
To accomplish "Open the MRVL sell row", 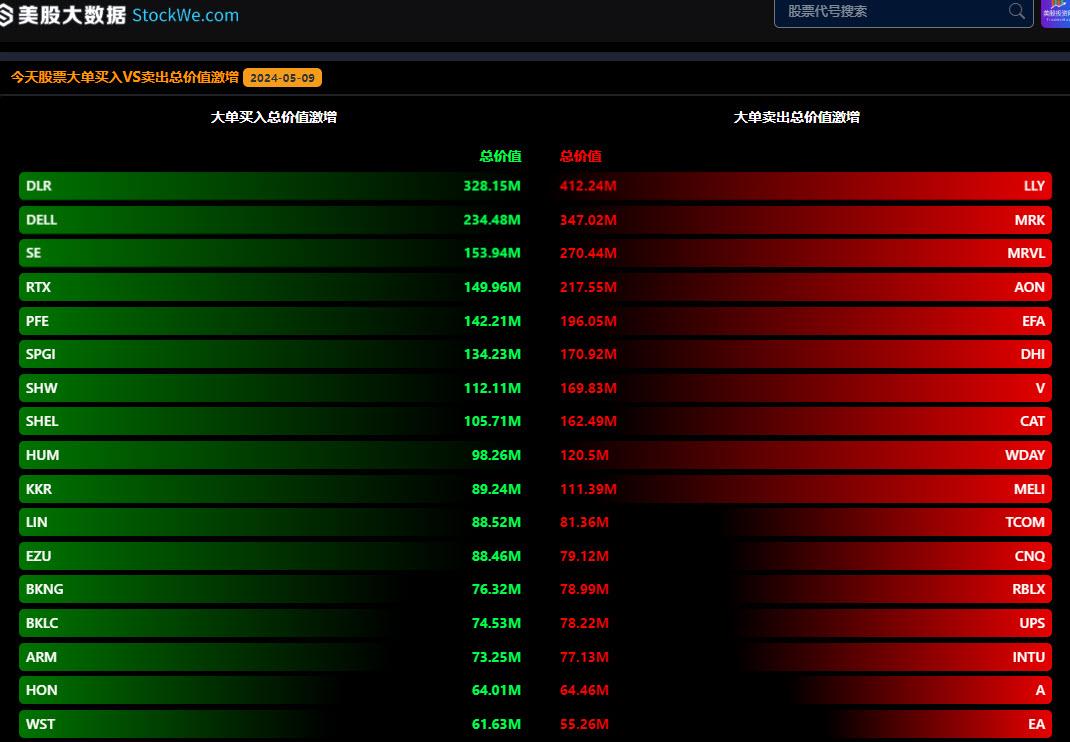I will coord(803,253).
